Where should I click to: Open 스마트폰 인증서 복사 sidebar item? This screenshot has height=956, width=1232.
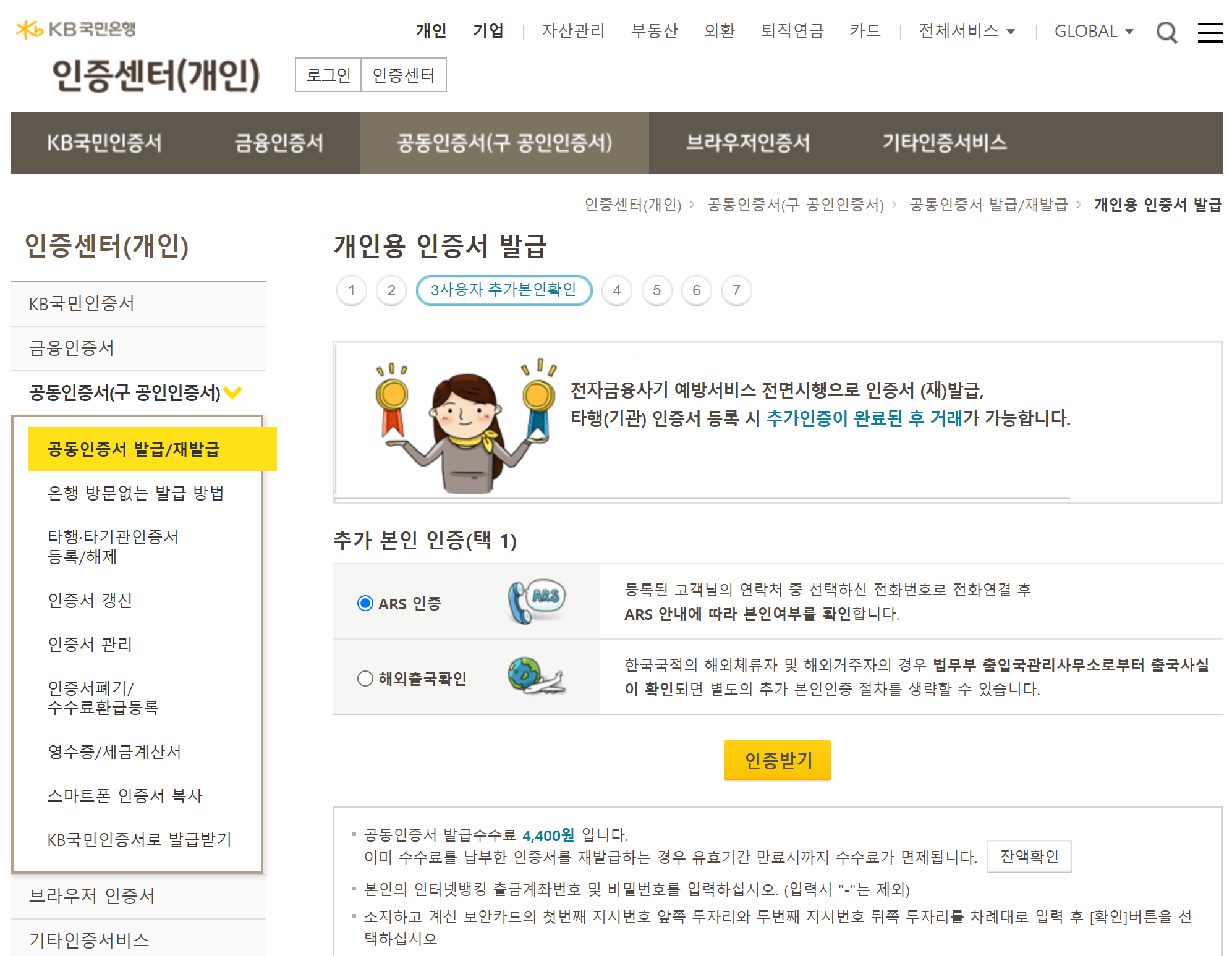125,796
